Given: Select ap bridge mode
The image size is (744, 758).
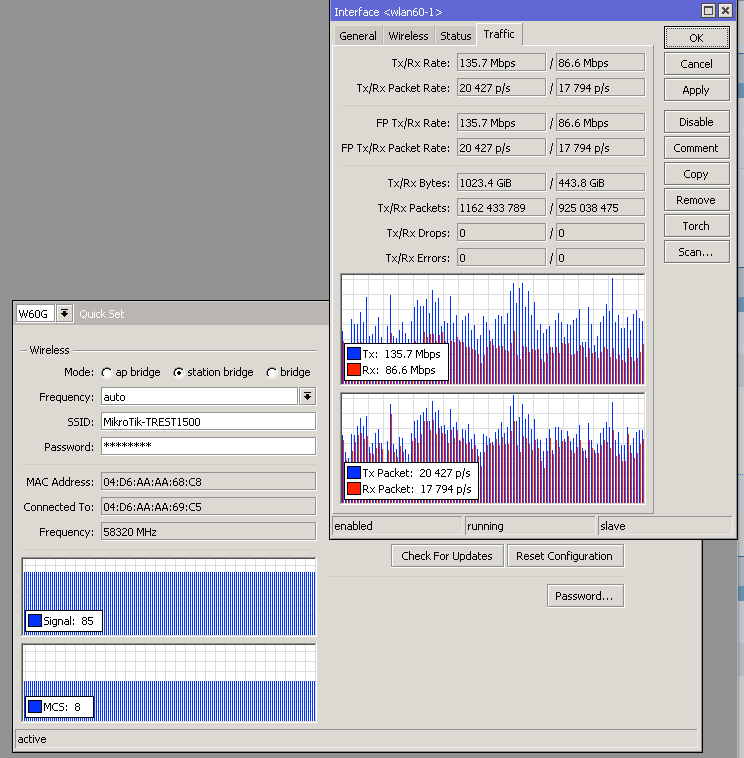Looking at the screenshot, I should coord(107,373).
